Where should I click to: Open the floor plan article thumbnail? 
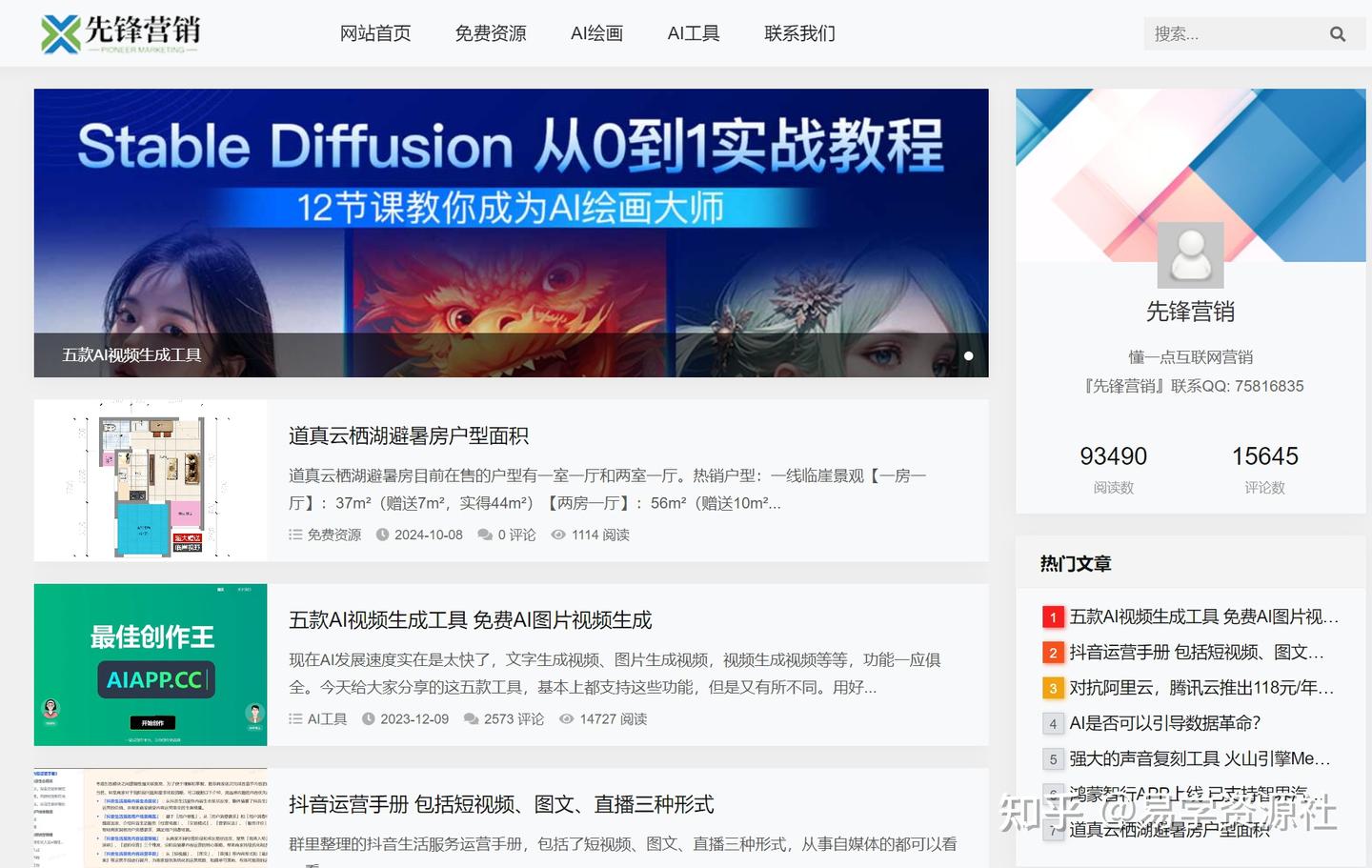pos(151,480)
